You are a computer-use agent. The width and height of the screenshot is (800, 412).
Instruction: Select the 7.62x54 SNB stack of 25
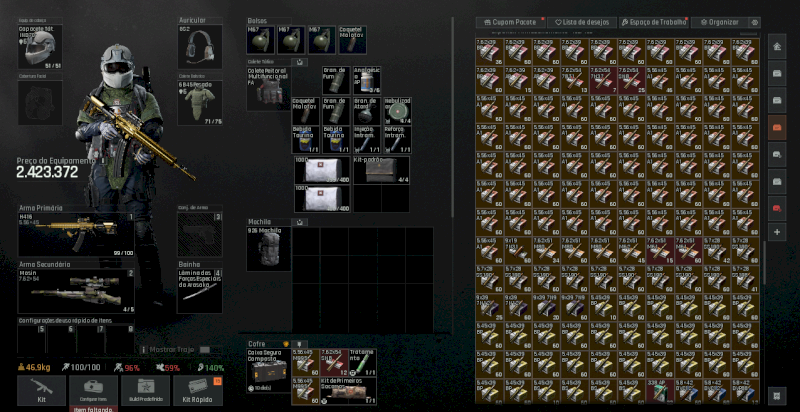coord(632,80)
